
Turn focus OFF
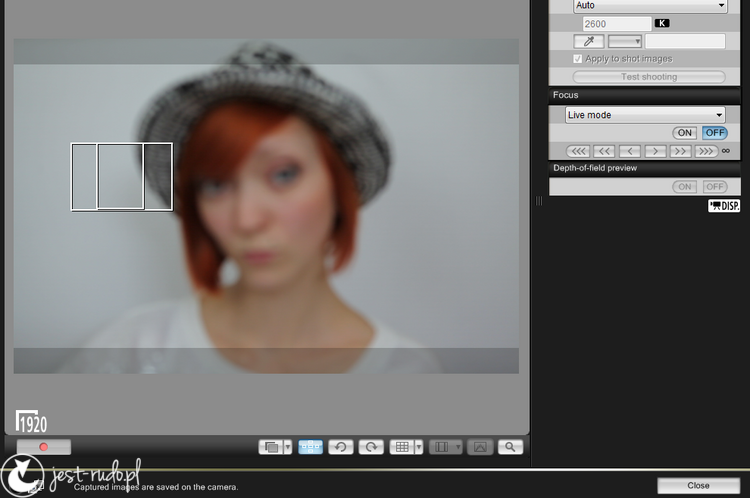(715, 133)
